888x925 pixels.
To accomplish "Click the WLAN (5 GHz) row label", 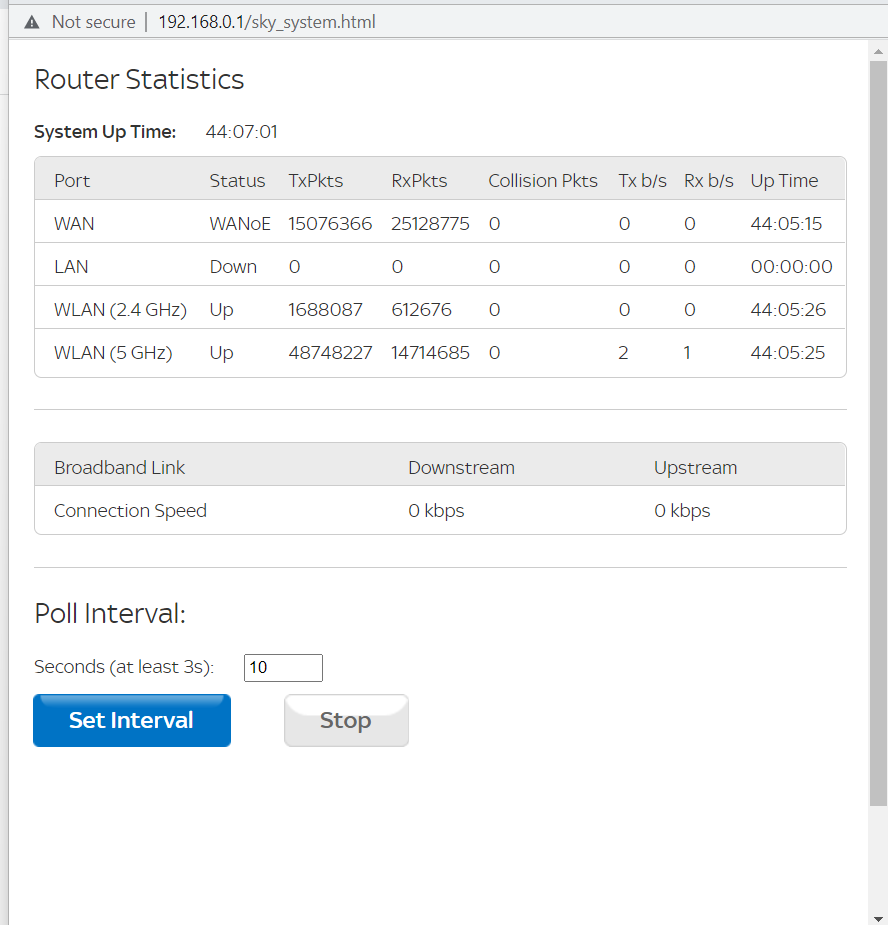I will (x=112, y=353).
